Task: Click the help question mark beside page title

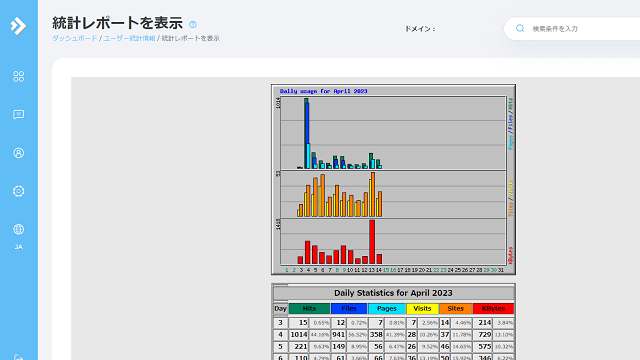Action: 193,24
